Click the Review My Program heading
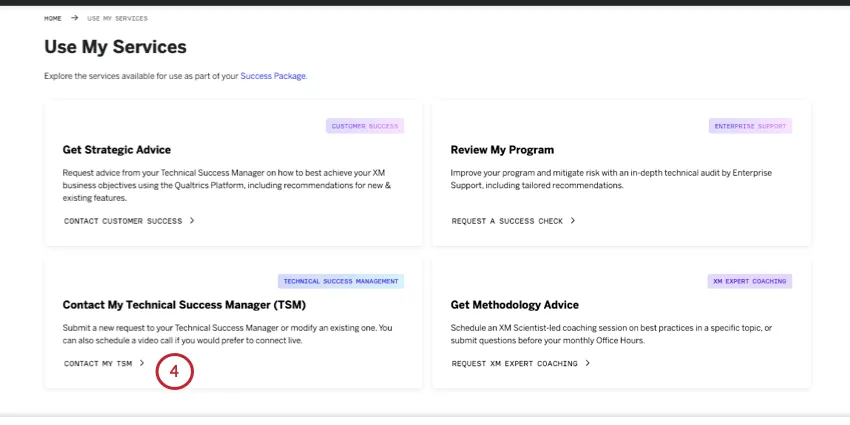The image size is (850, 425). point(502,150)
